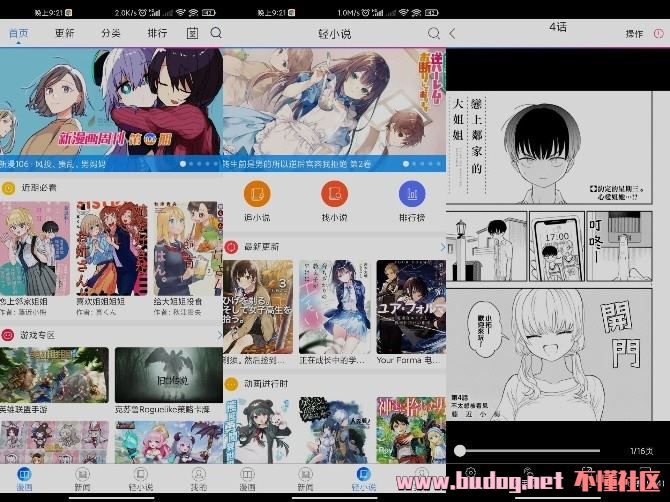Tap left banner's first pagination dot
The height and width of the screenshot is (502, 670).
pyautogui.click(x=183, y=164)
